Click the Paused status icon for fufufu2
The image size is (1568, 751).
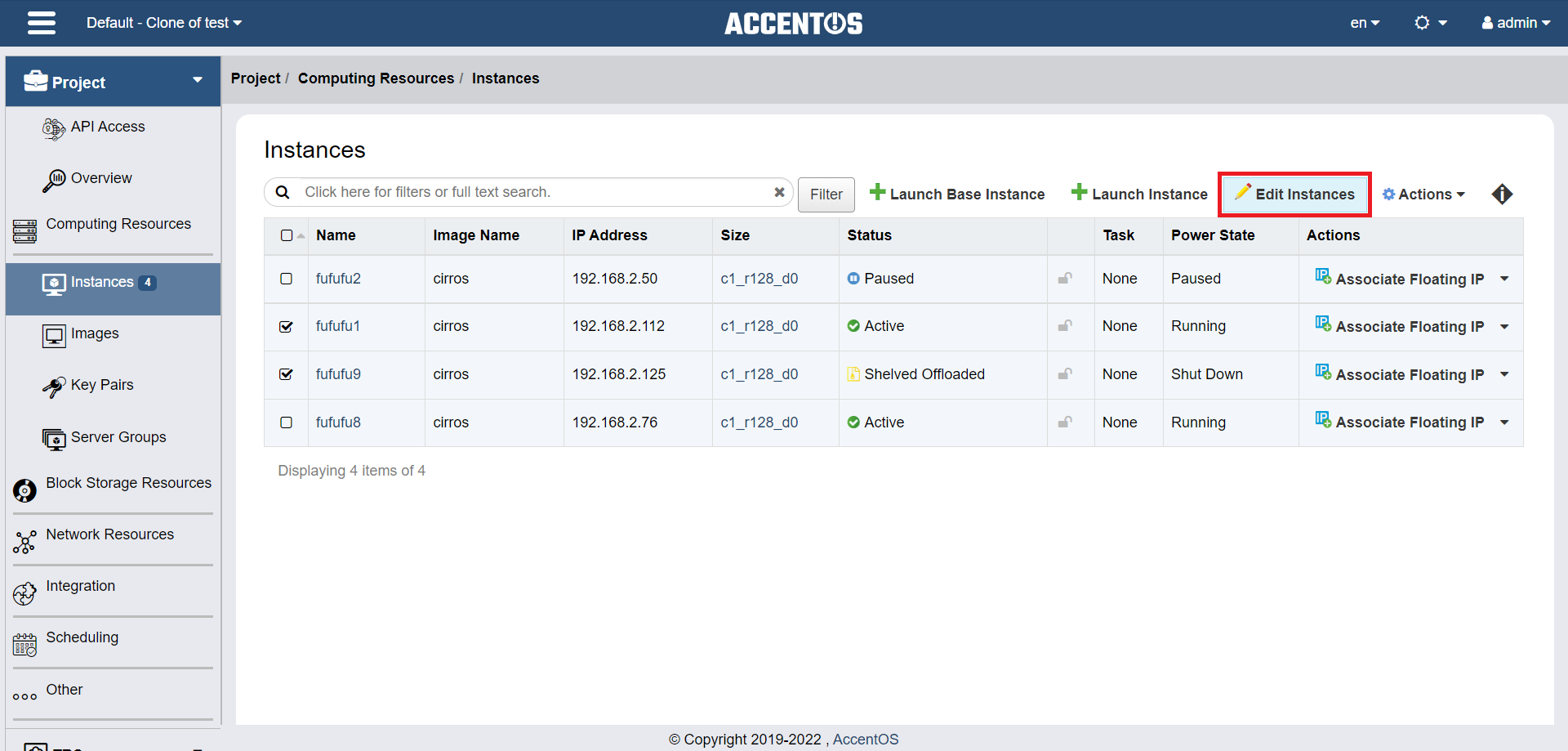point(853,279)
